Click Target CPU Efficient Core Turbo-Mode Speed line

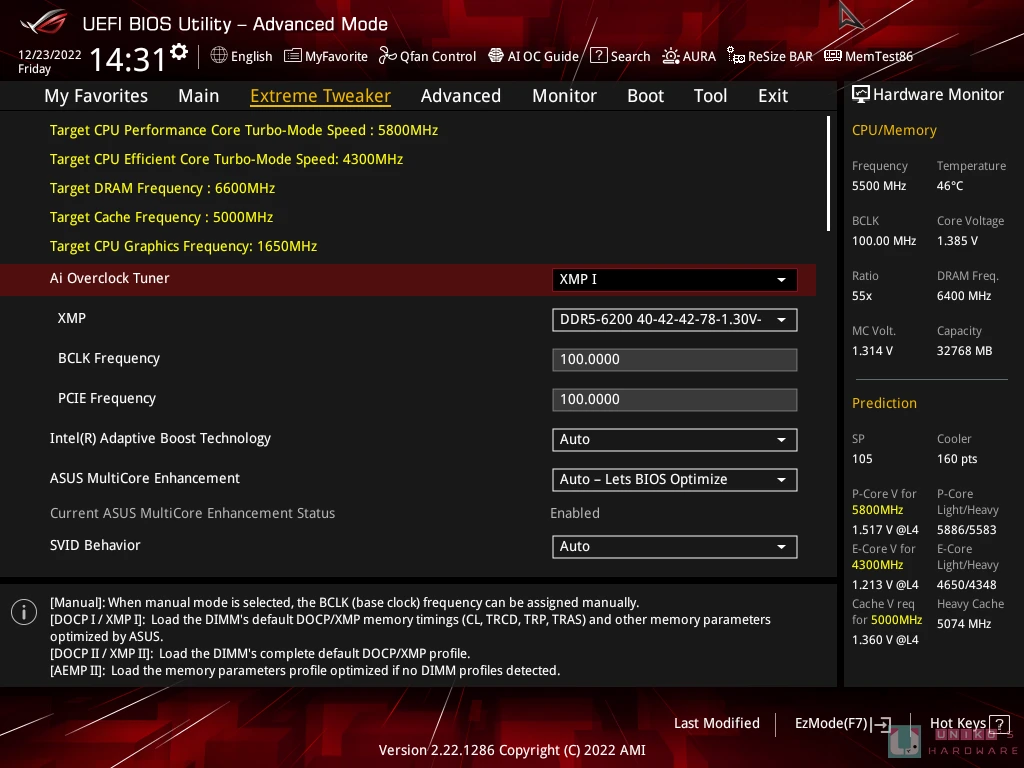[226, 159]
